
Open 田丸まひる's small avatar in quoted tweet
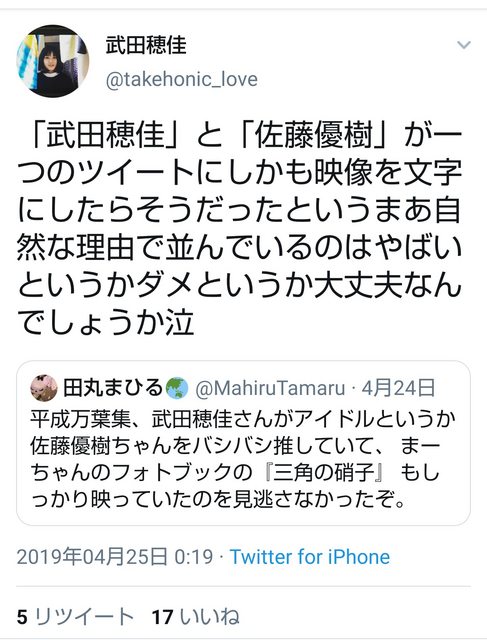click(x=44, y=388)
